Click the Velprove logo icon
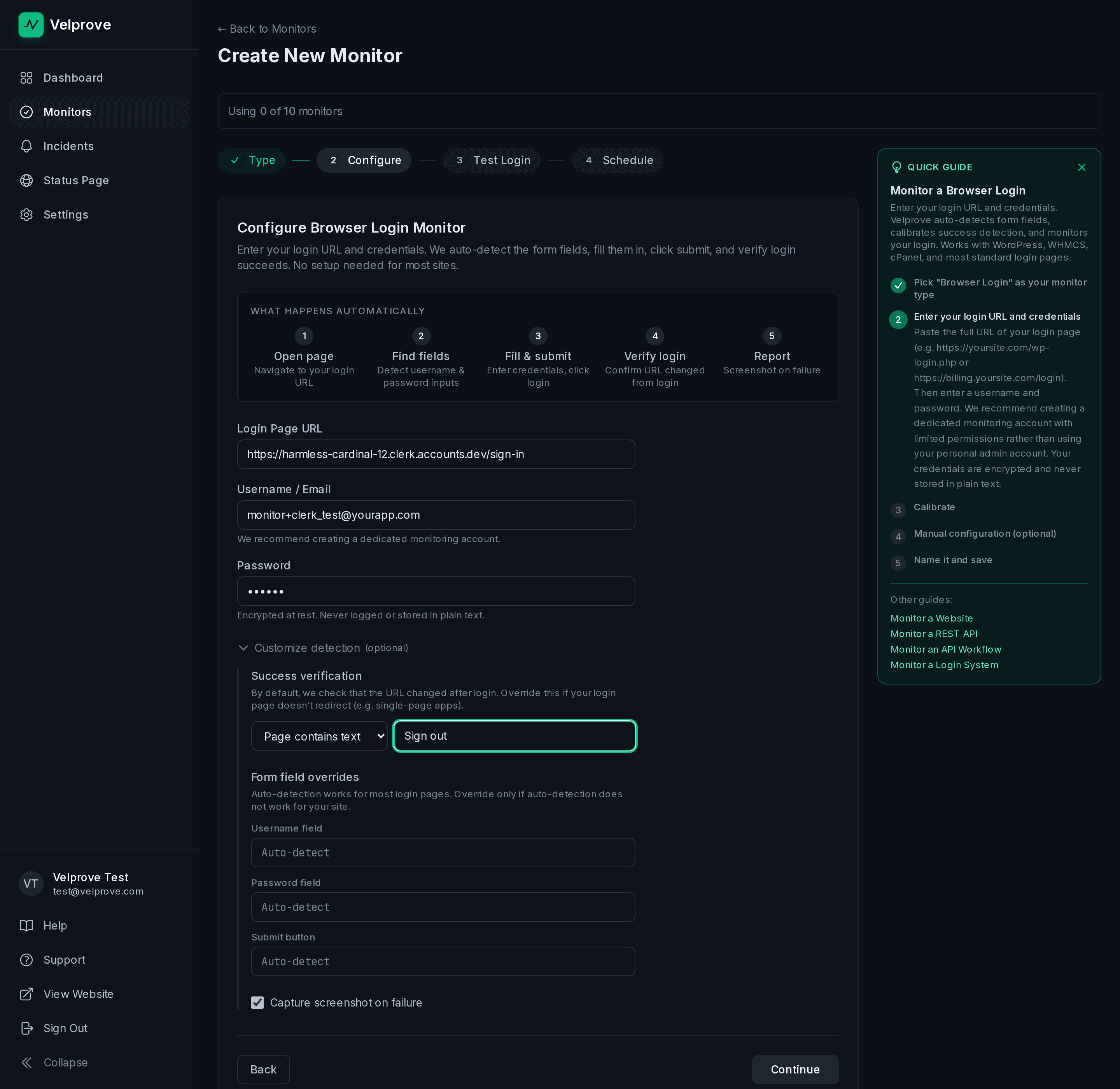Image resolution: width=1120 pixels, height=1089 pixels. point(31,25)
